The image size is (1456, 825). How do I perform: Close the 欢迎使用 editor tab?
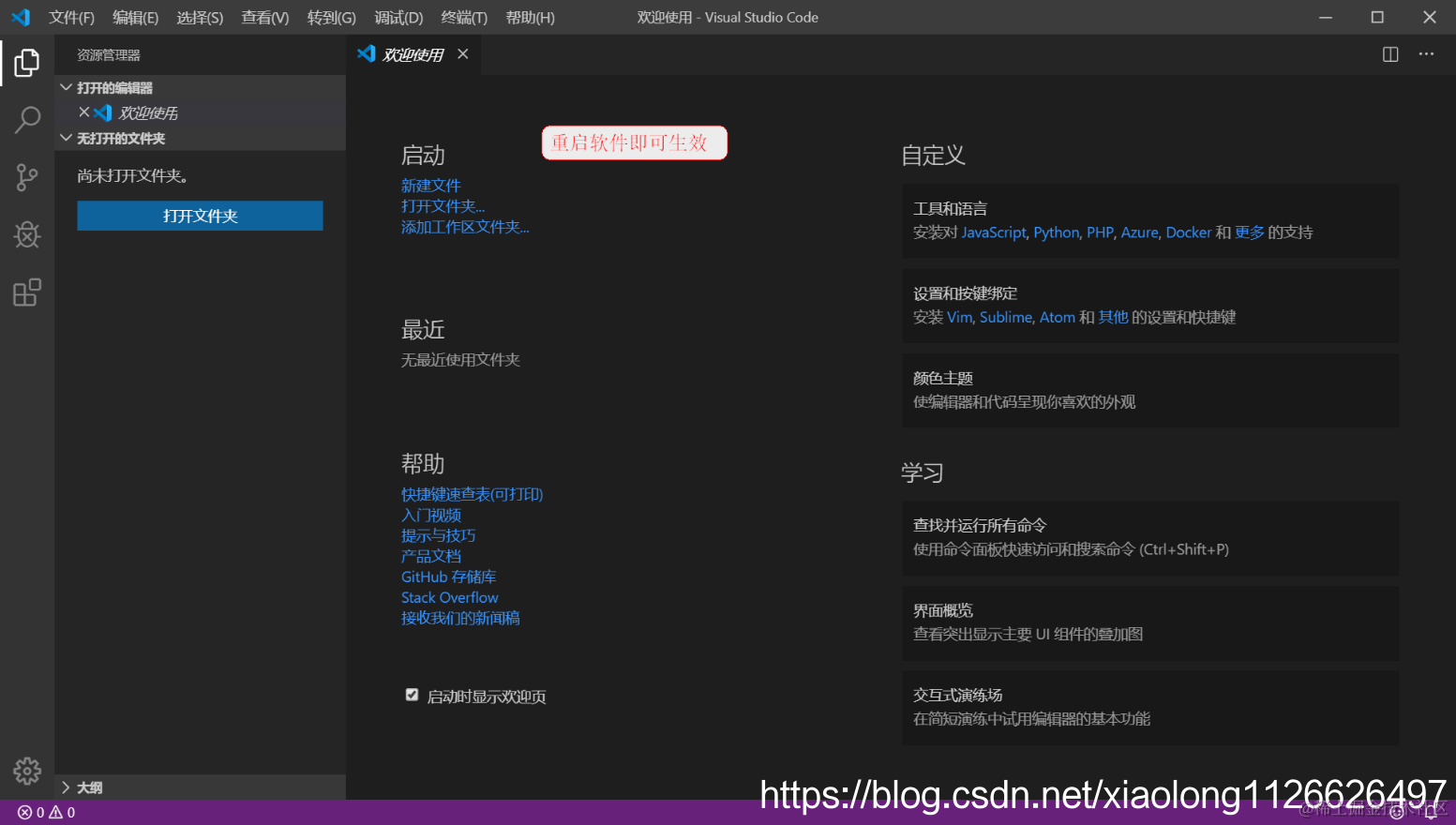[462, 54]
